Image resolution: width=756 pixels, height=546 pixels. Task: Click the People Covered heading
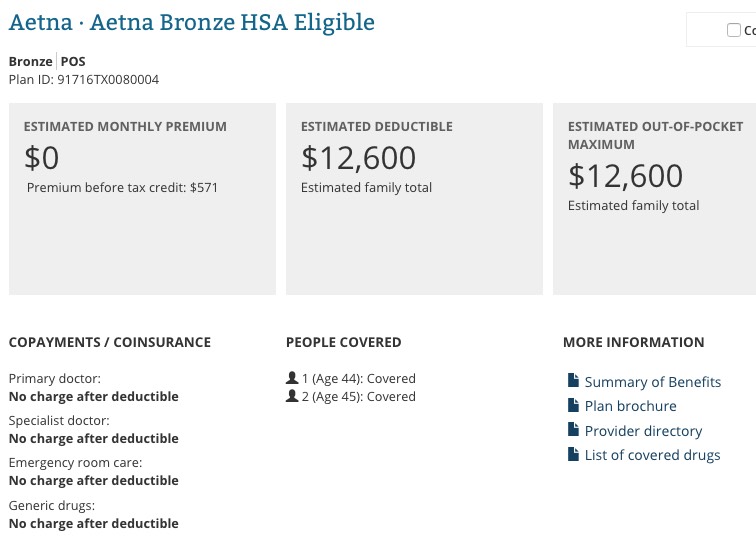click(343, 342)
